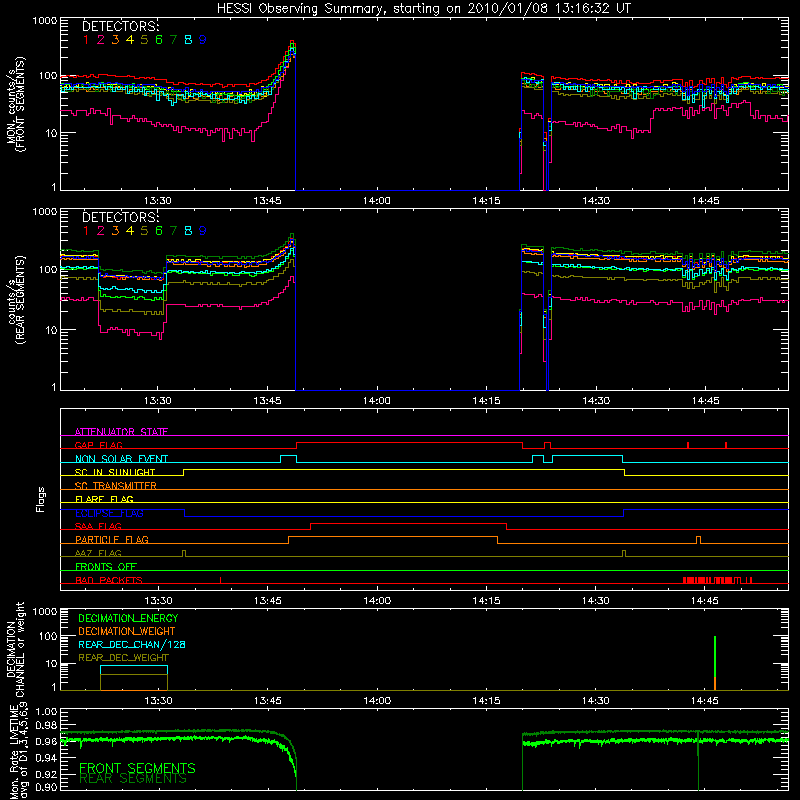
Task: Click the red bad packets burst near 14:45
Action: tap(717, 580)
